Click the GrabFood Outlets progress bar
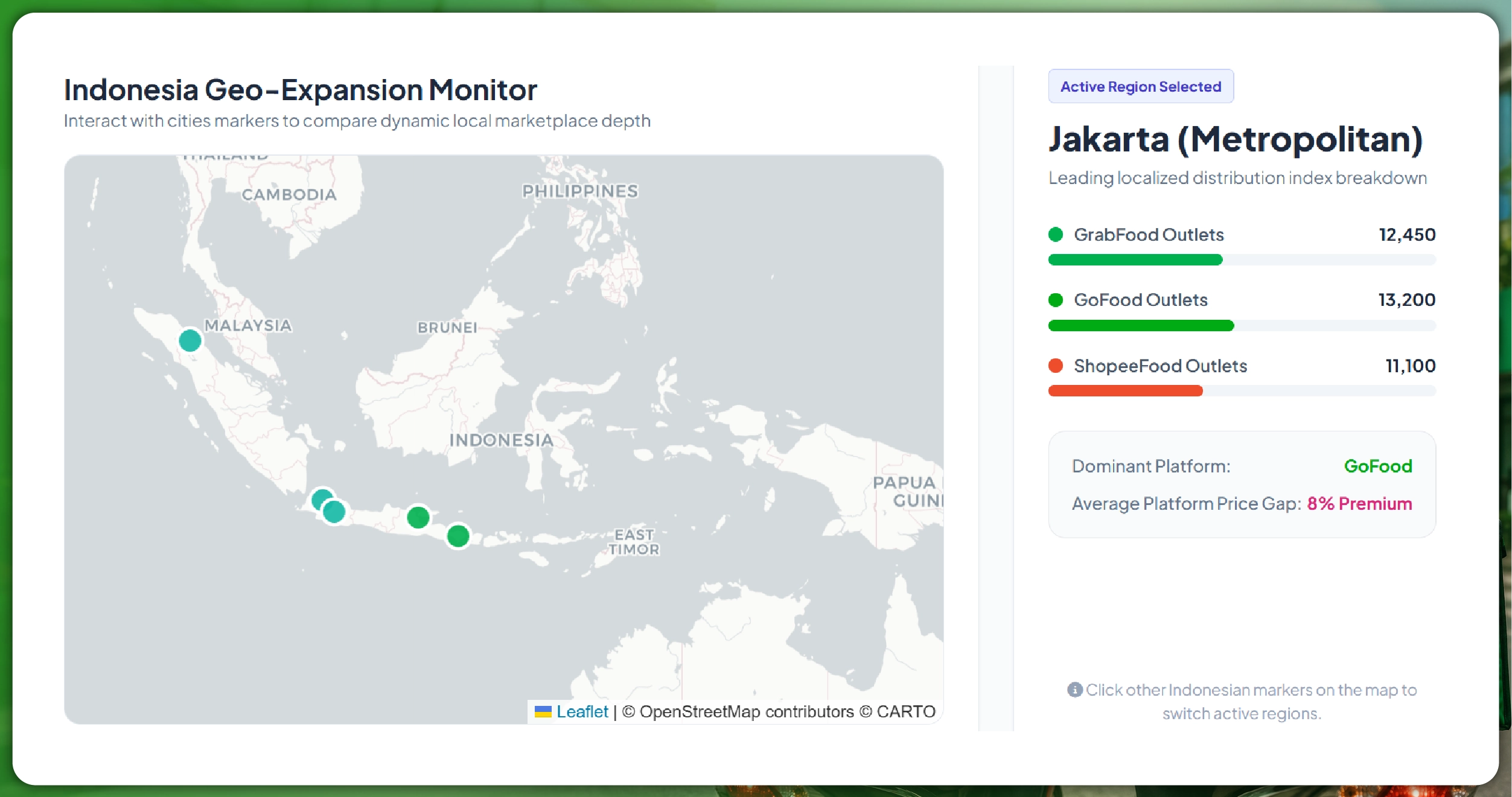1512x797 pixels. tap(1242, 260)
